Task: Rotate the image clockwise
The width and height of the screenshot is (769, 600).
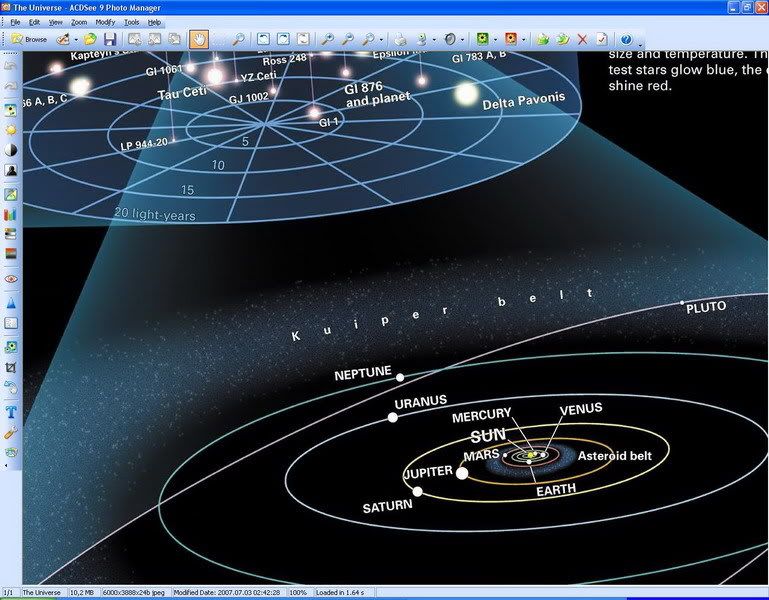Action: [283, 39]
